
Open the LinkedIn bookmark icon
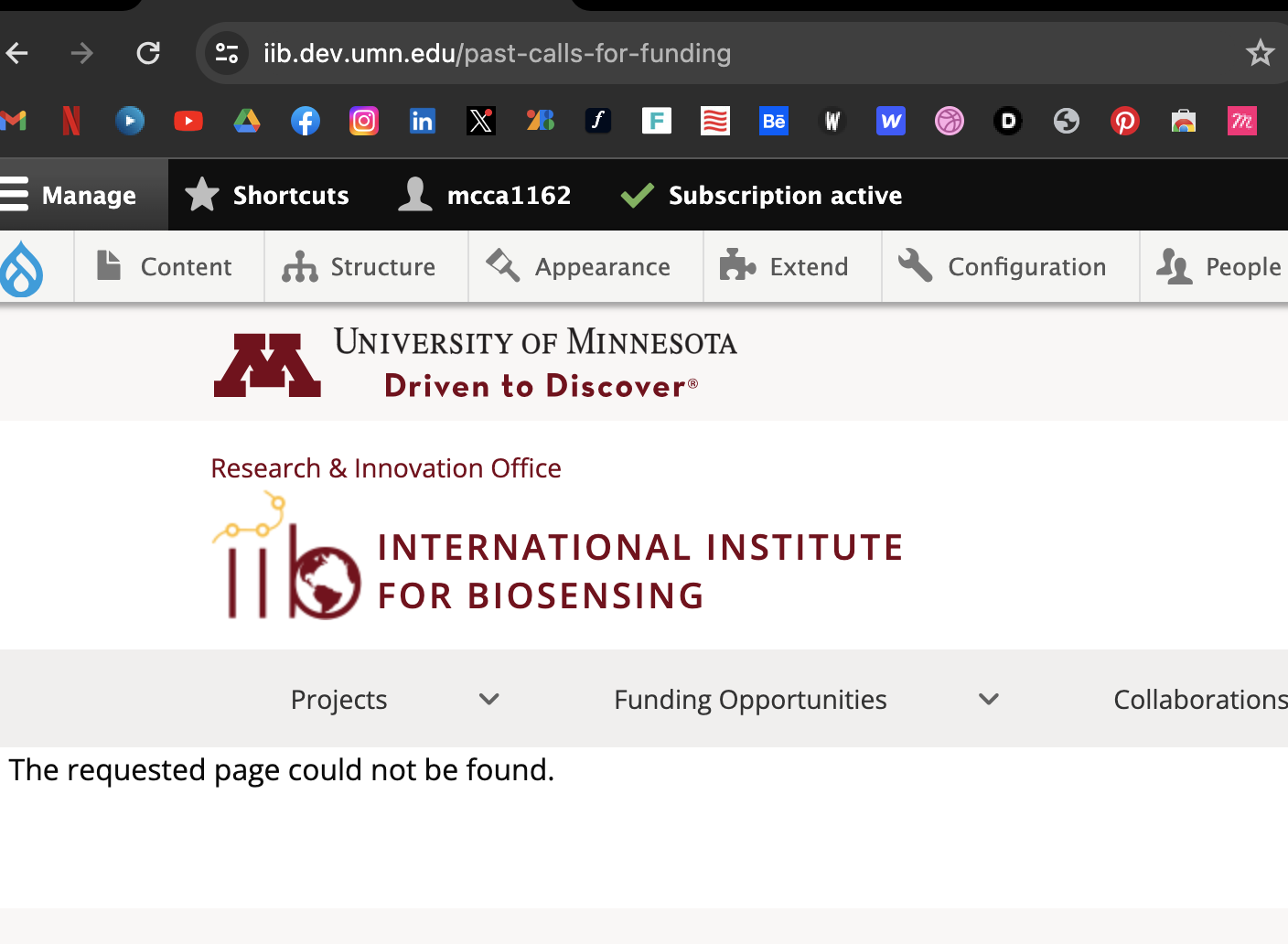(x=422, y=121)
